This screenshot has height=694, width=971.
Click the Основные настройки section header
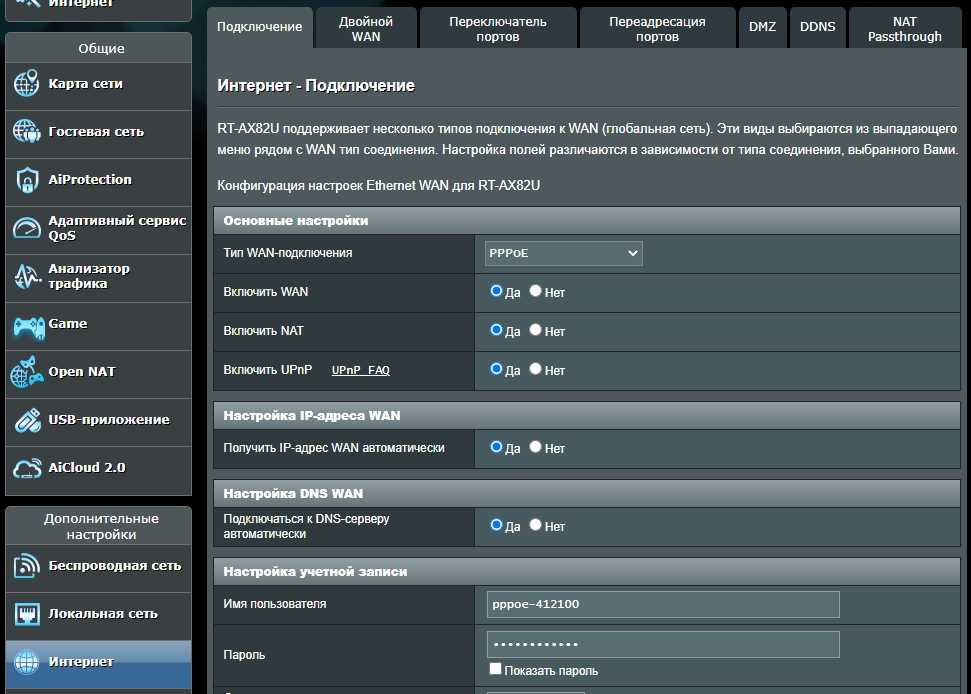586,220
